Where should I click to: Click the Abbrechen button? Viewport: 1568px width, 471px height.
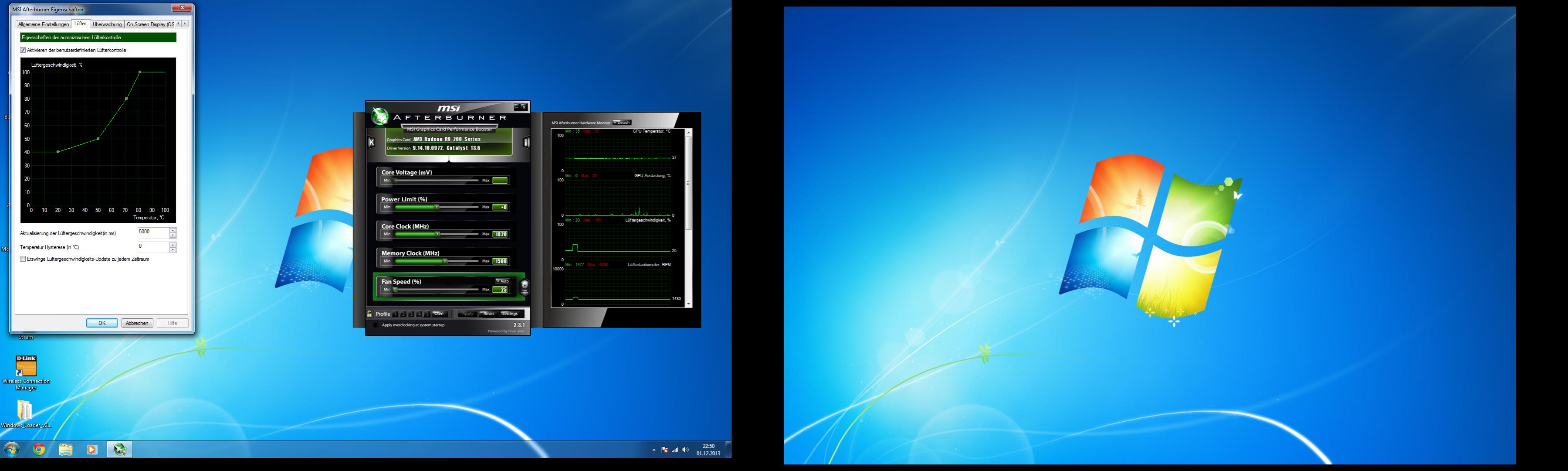click(x=137, y=323)
